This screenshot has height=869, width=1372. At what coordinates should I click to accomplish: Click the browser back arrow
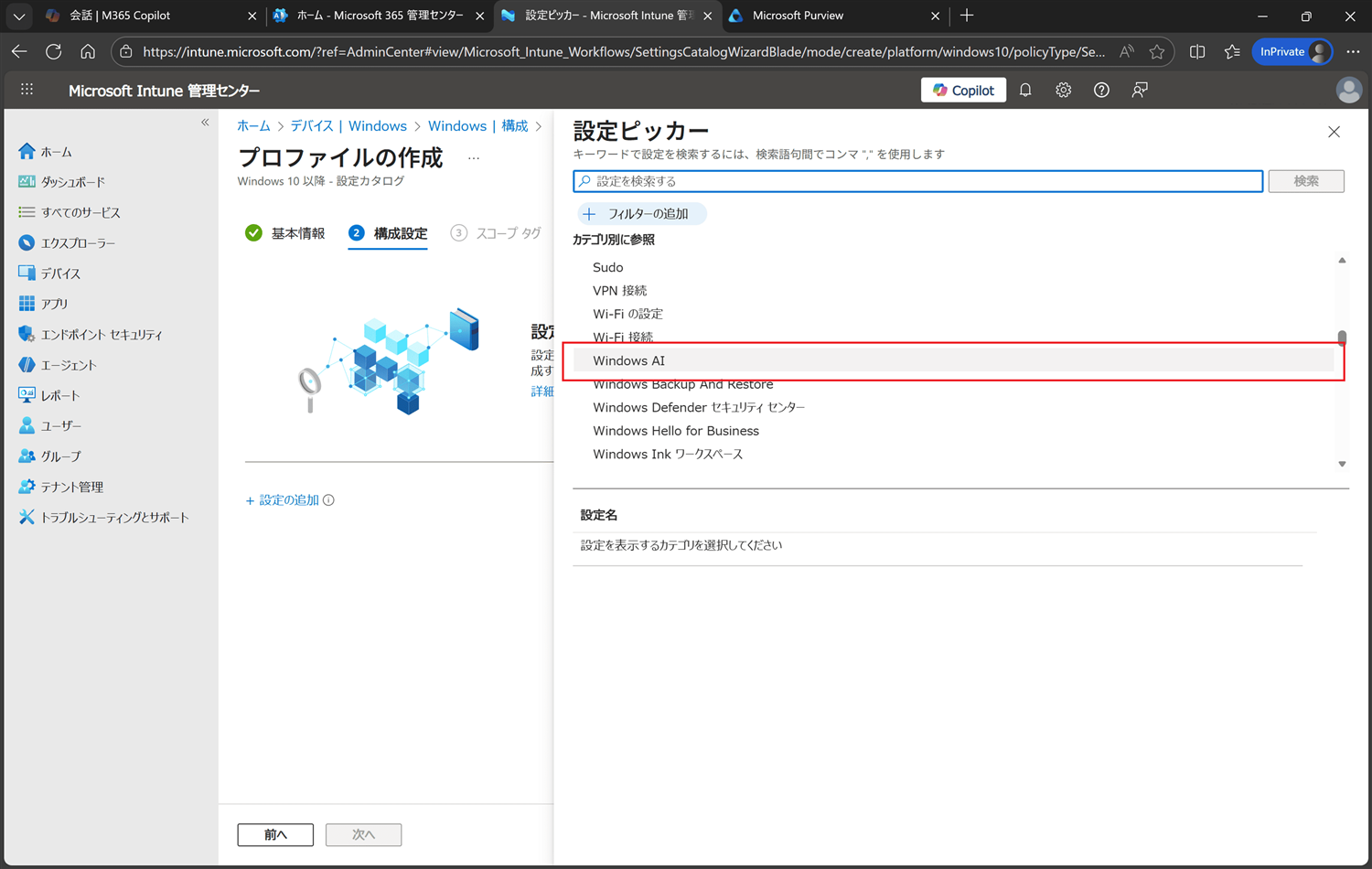tap(19, 52)
